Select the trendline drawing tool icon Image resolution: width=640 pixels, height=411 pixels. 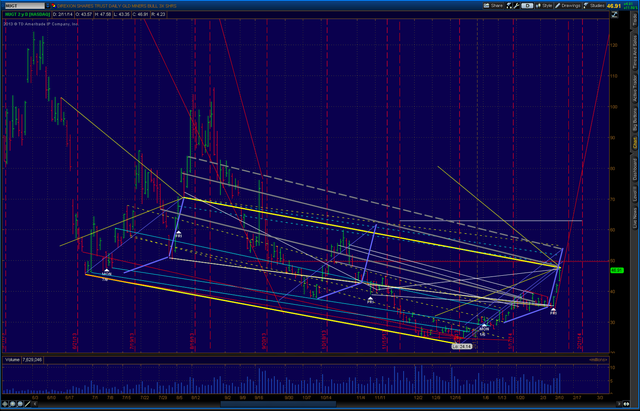[28, 404]
